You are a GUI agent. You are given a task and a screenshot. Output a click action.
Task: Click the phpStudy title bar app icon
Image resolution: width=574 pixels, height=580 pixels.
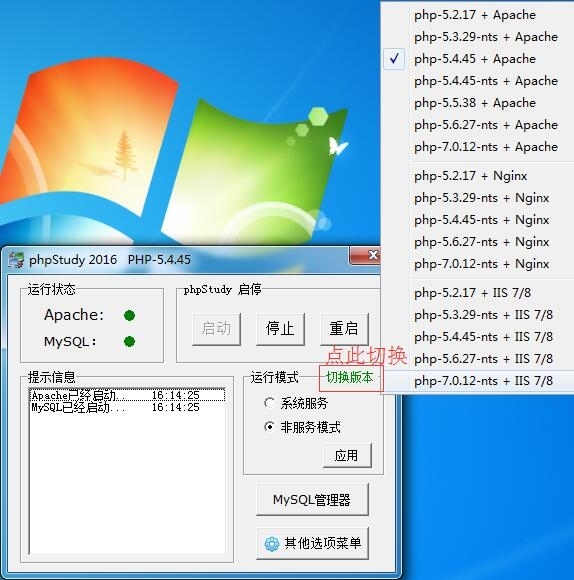point(16,260)
